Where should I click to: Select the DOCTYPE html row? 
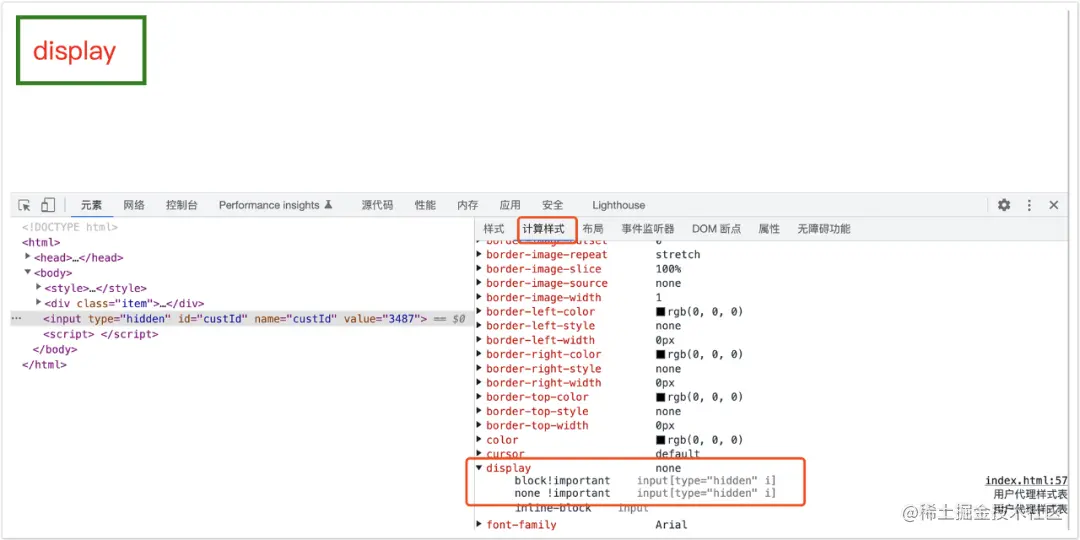tap(70, 227)
